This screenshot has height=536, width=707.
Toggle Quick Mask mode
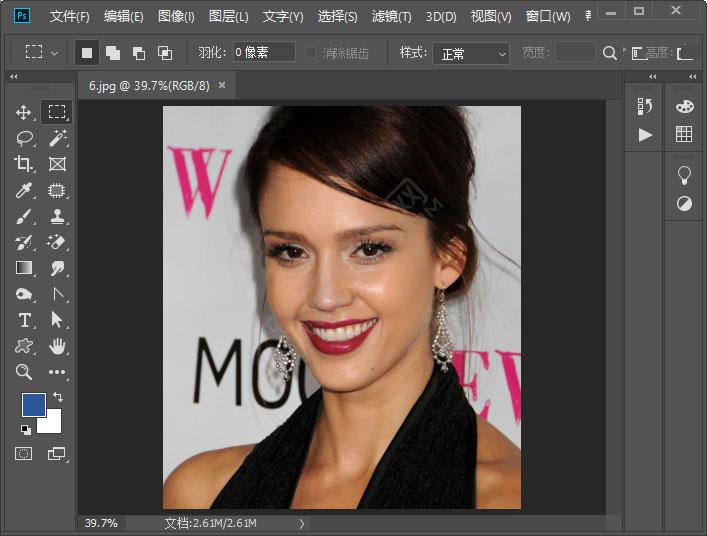tap(24, 454)
